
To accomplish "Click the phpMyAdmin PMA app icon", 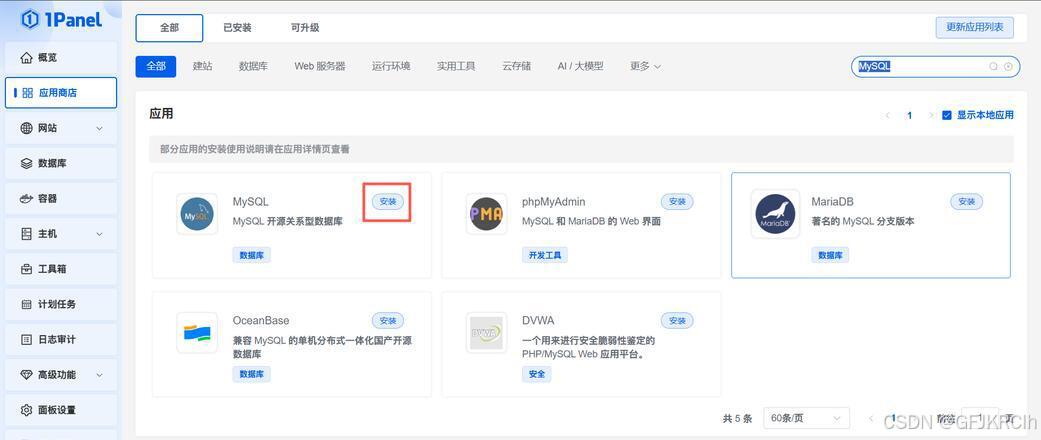I will [487, 214].
